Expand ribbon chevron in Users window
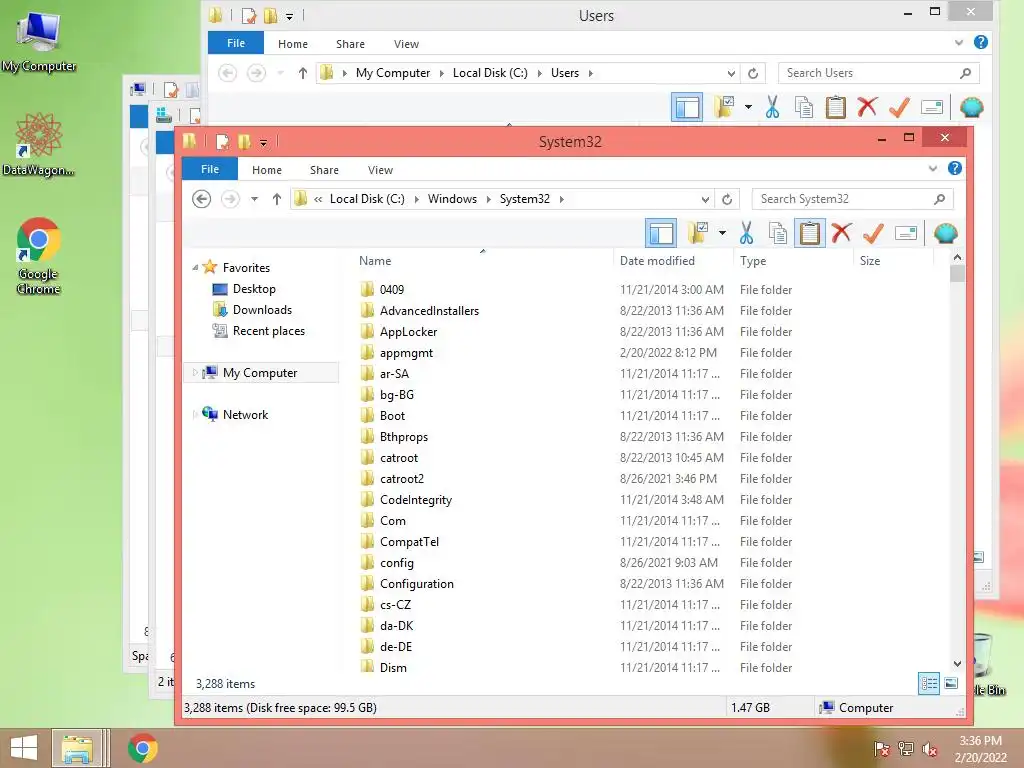 959,43
